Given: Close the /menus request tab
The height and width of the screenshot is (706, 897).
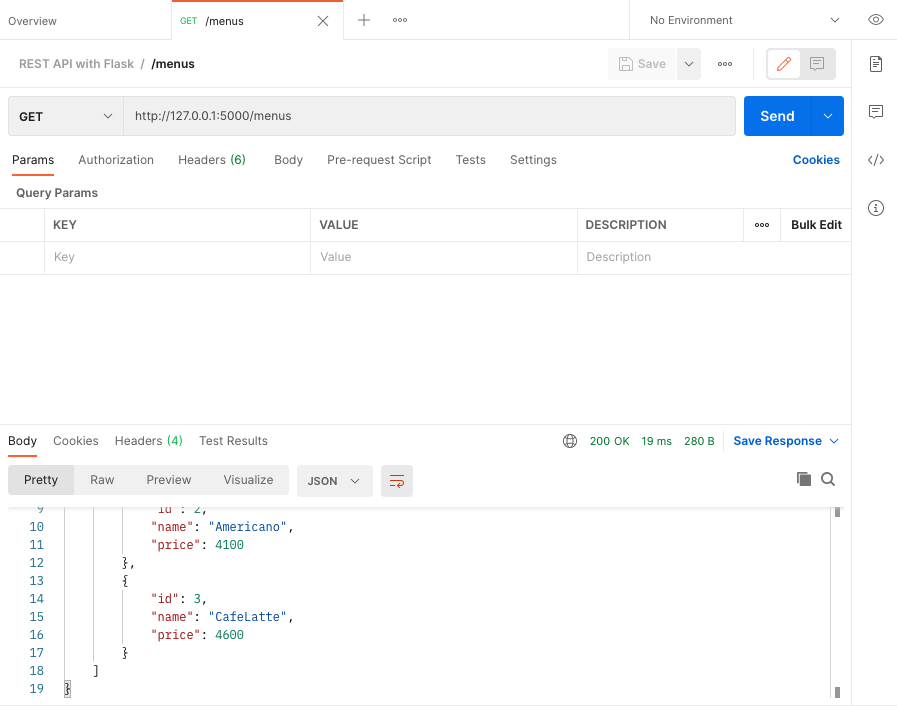Looking at the screenshot, I should point(323,21).
